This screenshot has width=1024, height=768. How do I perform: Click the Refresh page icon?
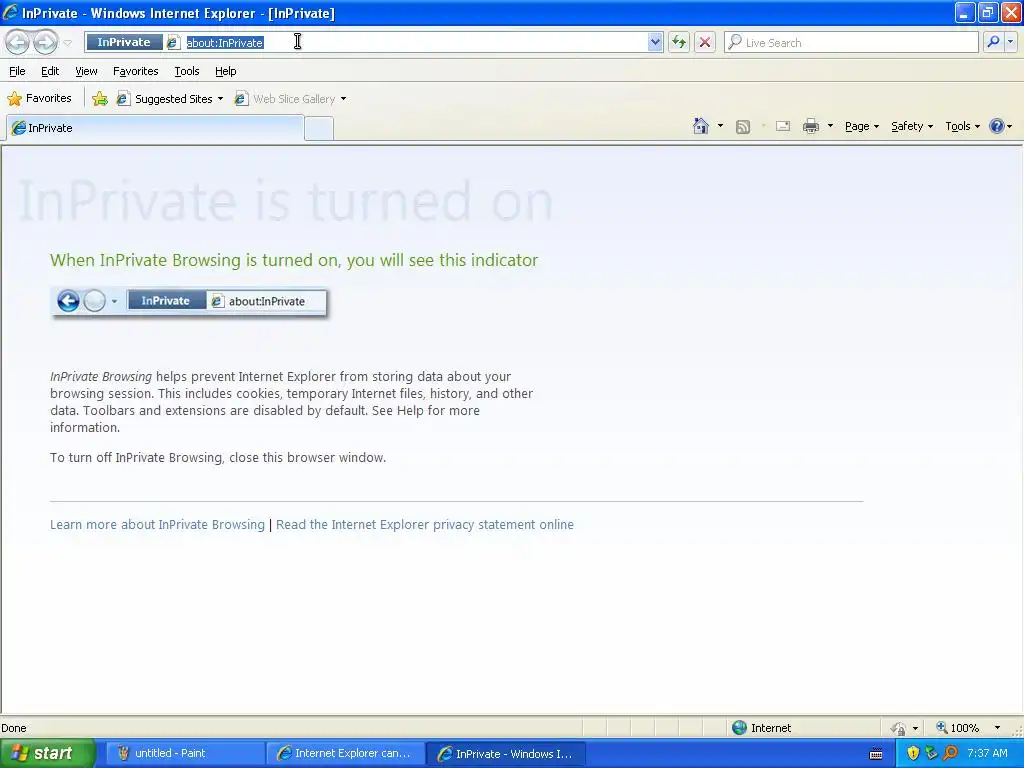(679, 42)
